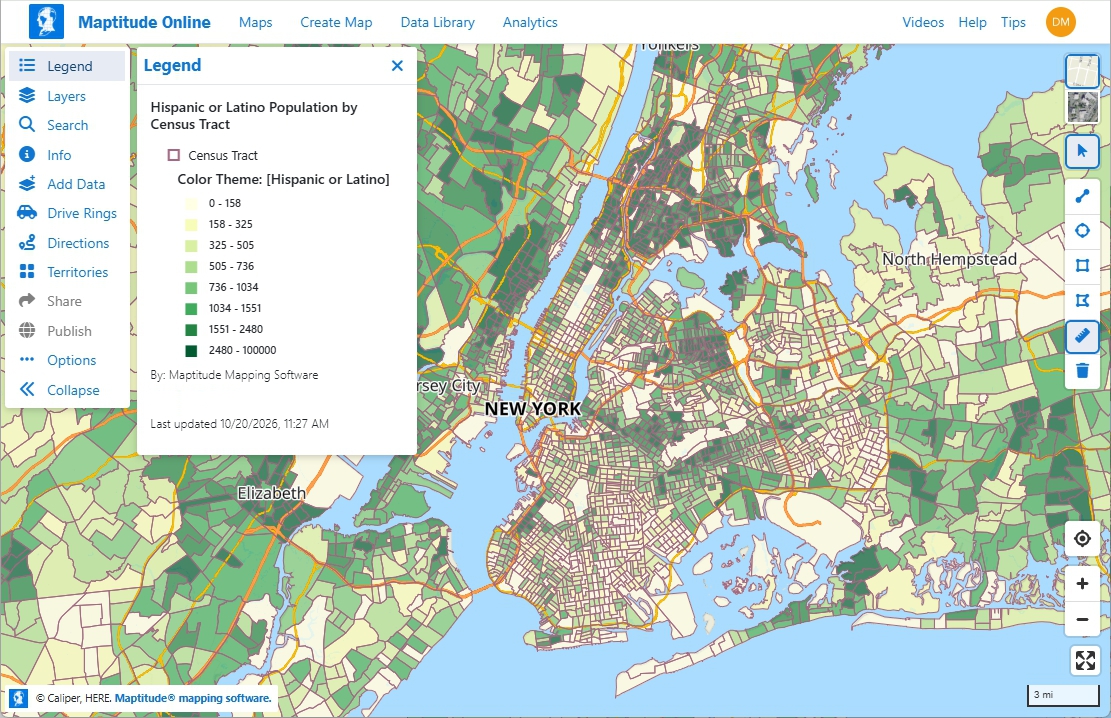1111x718 pixels.
Task: Zoom in with plus button
Action: [1082, 584]
